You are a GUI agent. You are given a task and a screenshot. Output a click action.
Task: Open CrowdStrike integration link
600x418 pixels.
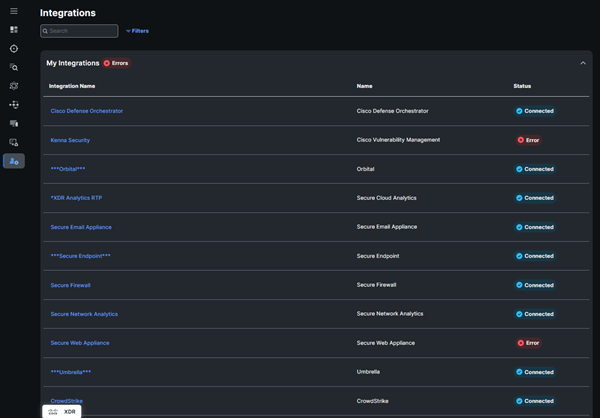coord(67,401)
